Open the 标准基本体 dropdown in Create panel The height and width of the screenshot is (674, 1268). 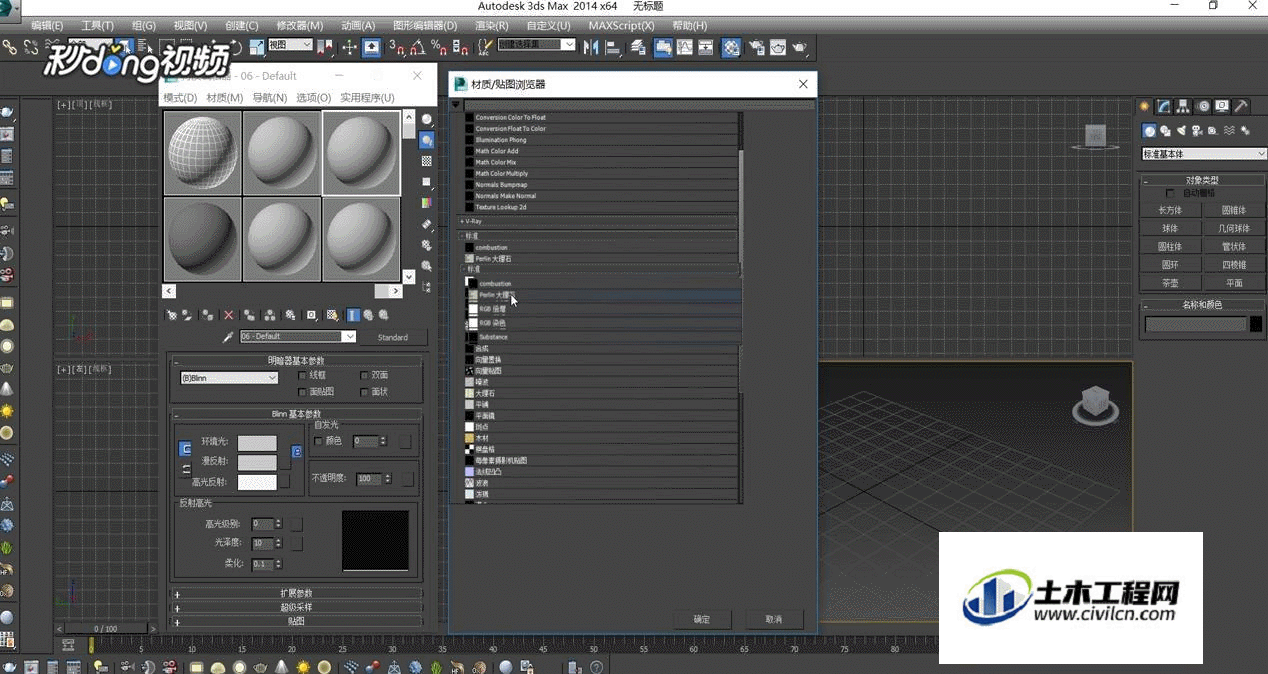click(x=1204, y=154)
